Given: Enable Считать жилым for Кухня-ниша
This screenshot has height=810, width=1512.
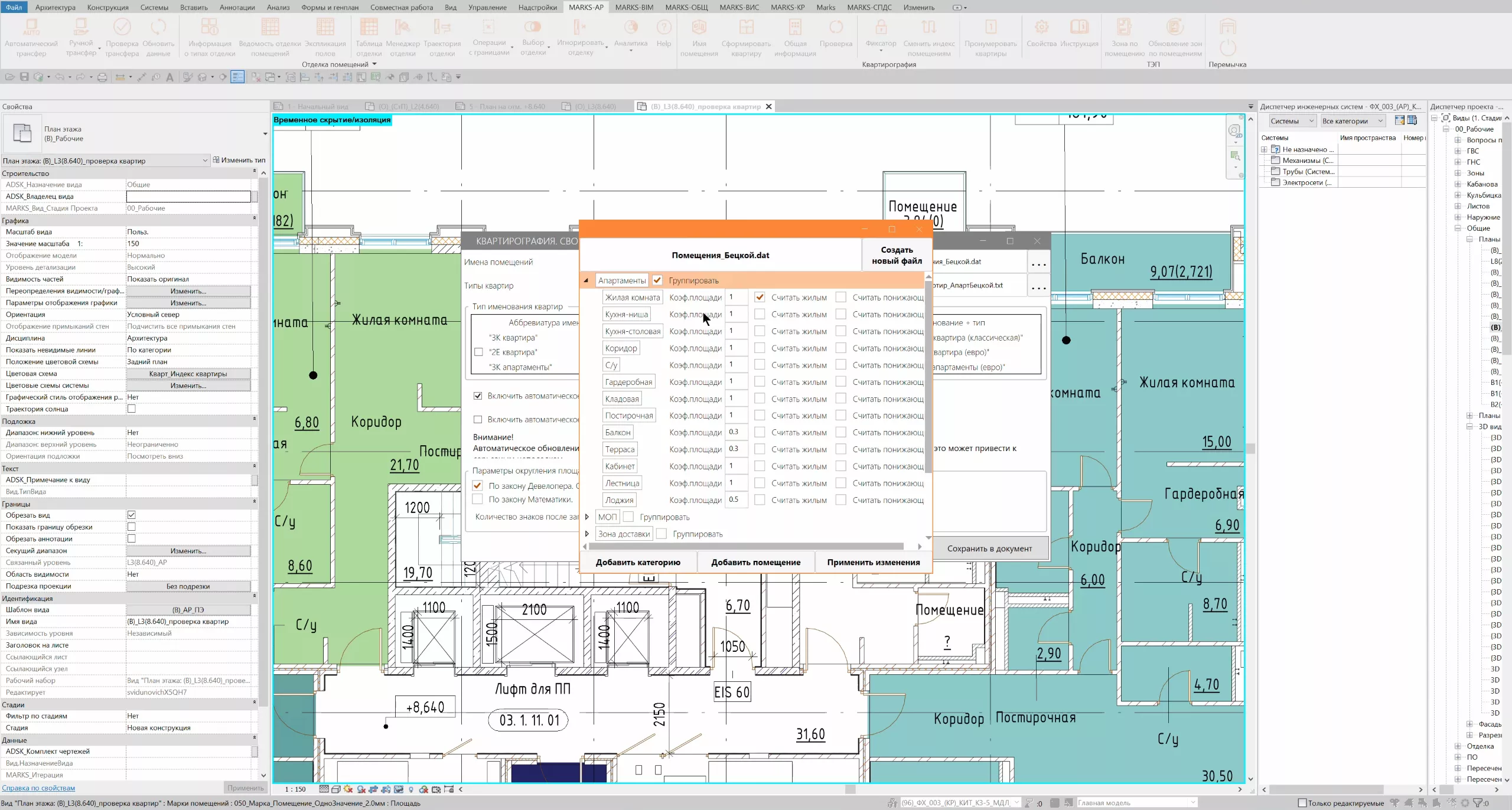Looking at the screenshot, I should point(760,314).
